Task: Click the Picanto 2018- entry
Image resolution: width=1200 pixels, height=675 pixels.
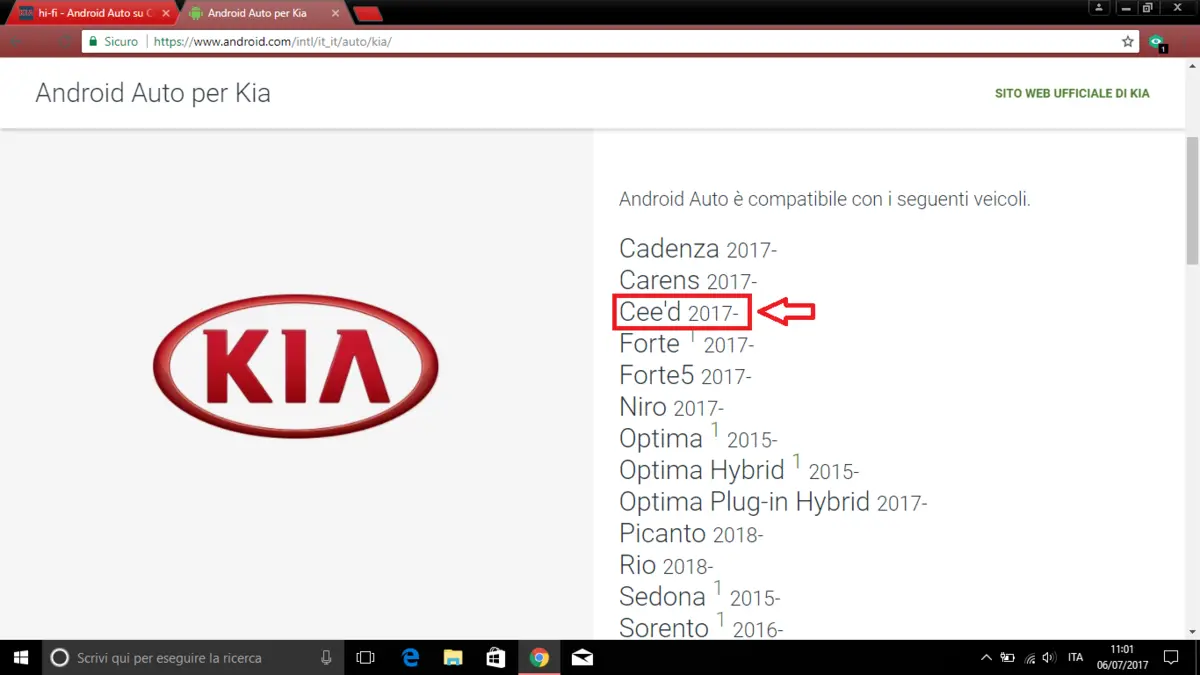Action: point(691,534)
